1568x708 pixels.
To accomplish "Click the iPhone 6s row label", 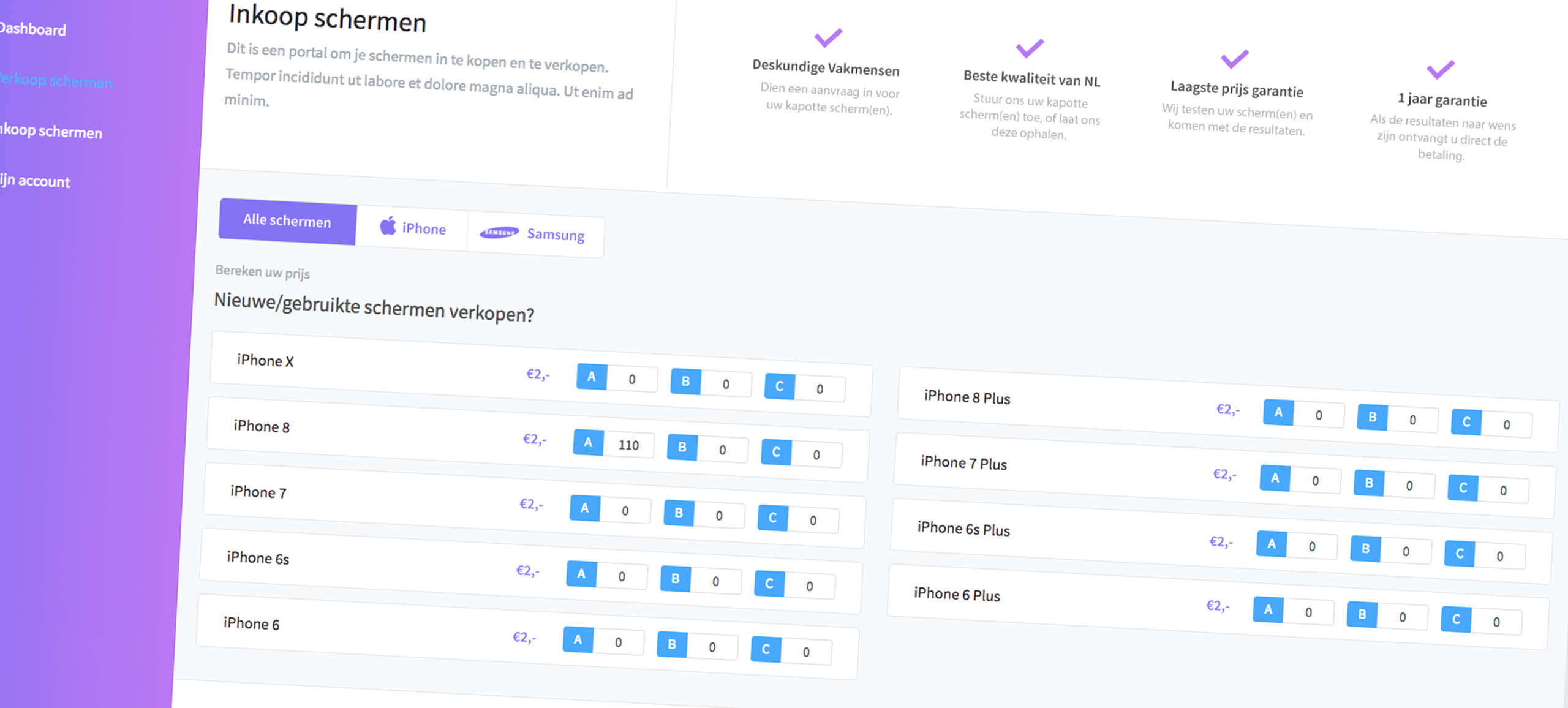I will coord(258,557).
